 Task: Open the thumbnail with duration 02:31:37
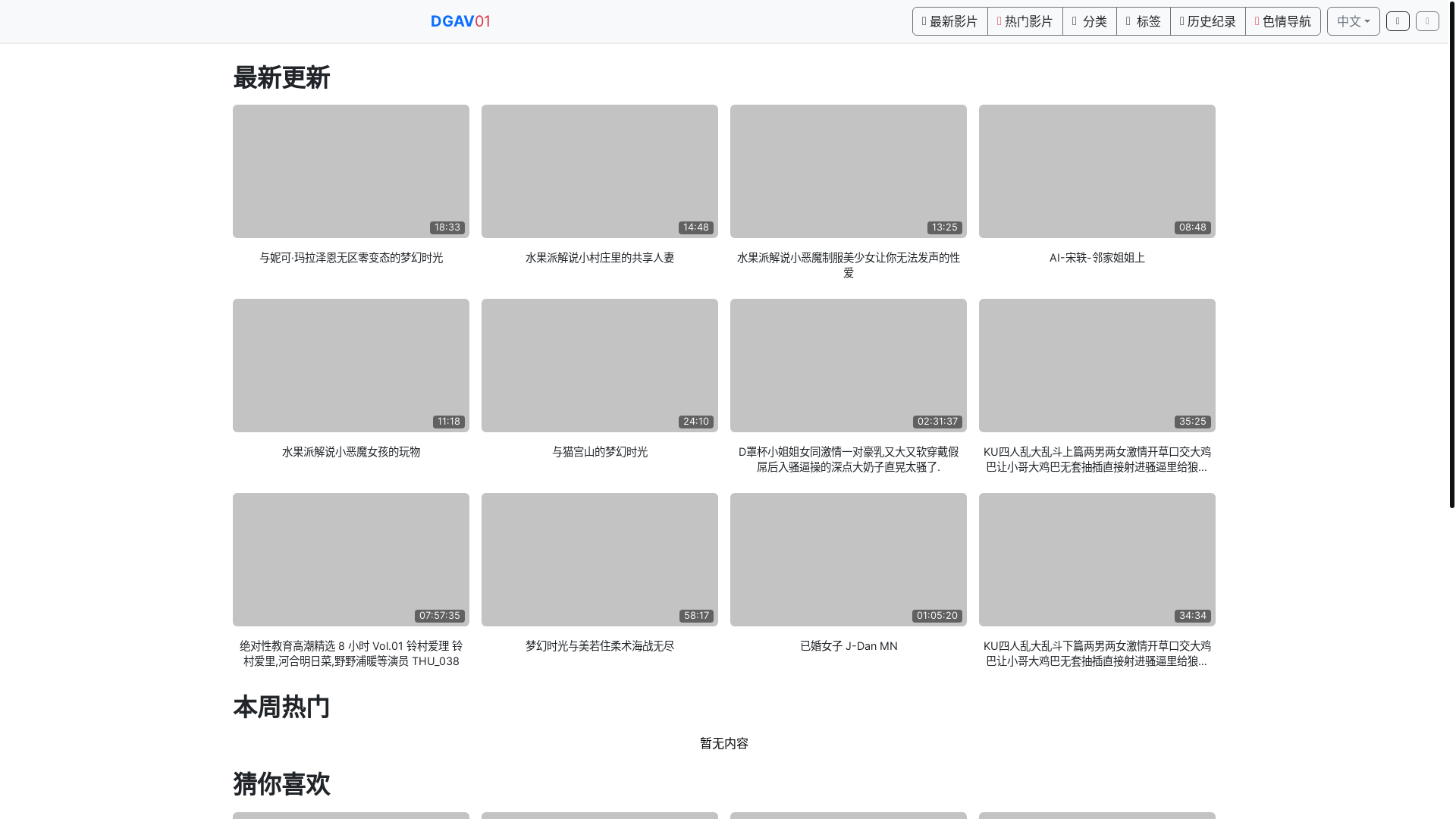coord(849,366)
